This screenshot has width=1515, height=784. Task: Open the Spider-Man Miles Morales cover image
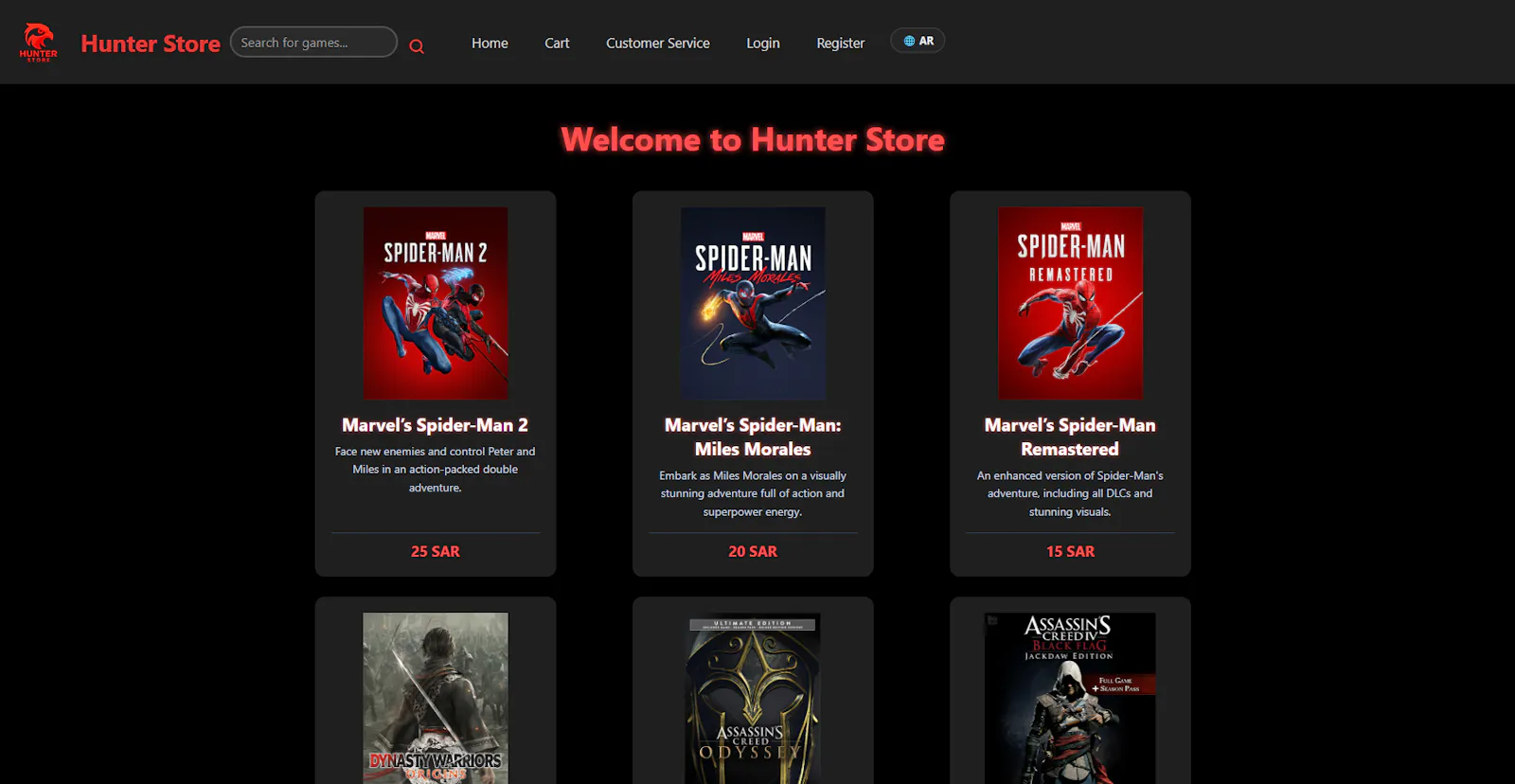point(753,303)
